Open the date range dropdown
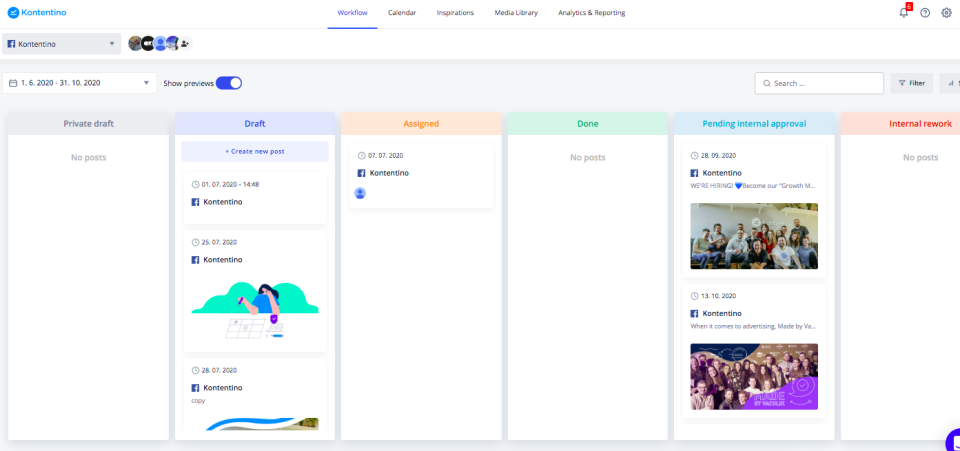The height and width of the screenshot is (451, 960). 80,83
